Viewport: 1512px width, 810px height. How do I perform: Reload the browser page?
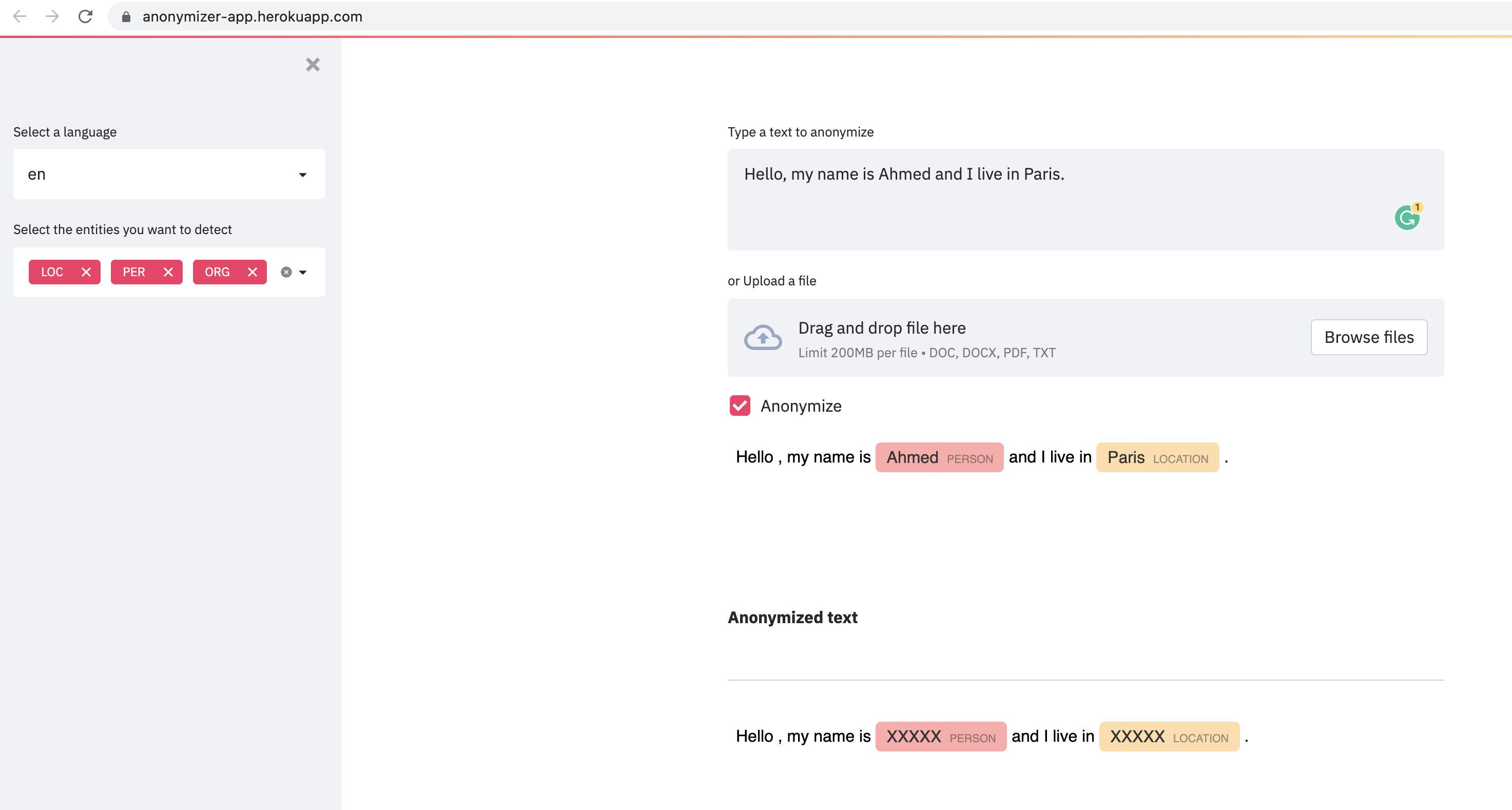(86, 16)
